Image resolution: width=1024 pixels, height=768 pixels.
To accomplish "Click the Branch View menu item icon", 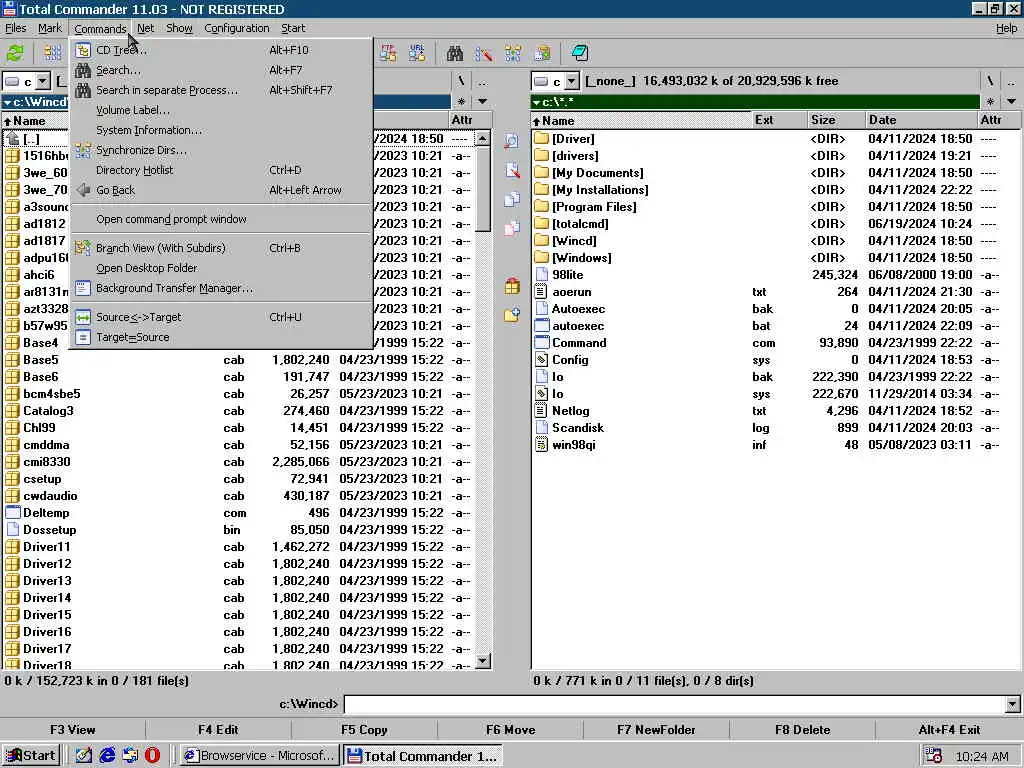I will (83, 248).
